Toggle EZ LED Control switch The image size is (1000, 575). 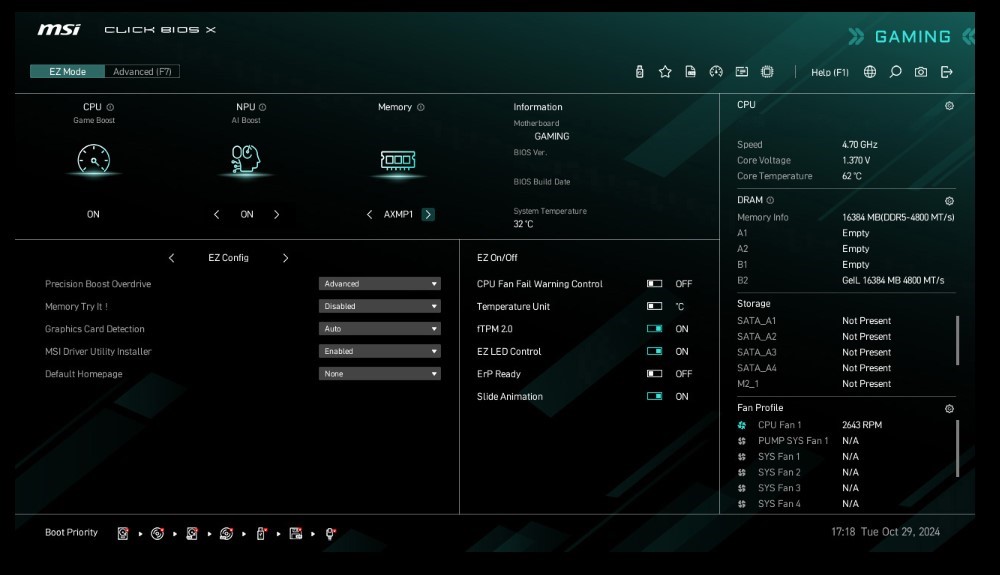pyautogui.click(x=654, y=351)
